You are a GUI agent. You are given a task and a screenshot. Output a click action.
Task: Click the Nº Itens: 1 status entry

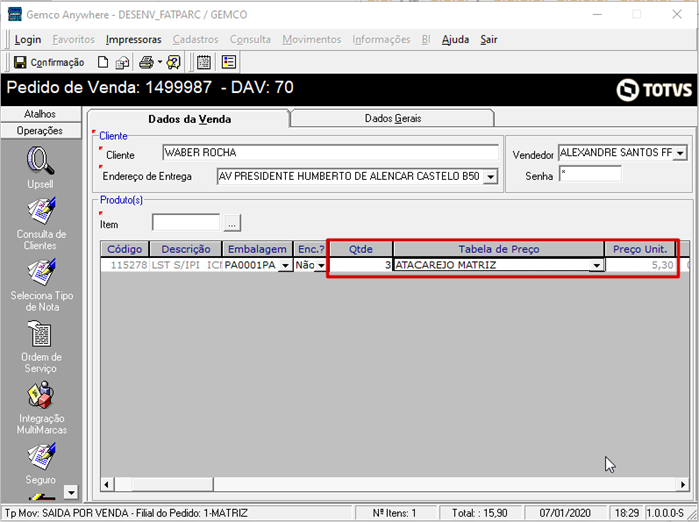(x=394, y=513)
